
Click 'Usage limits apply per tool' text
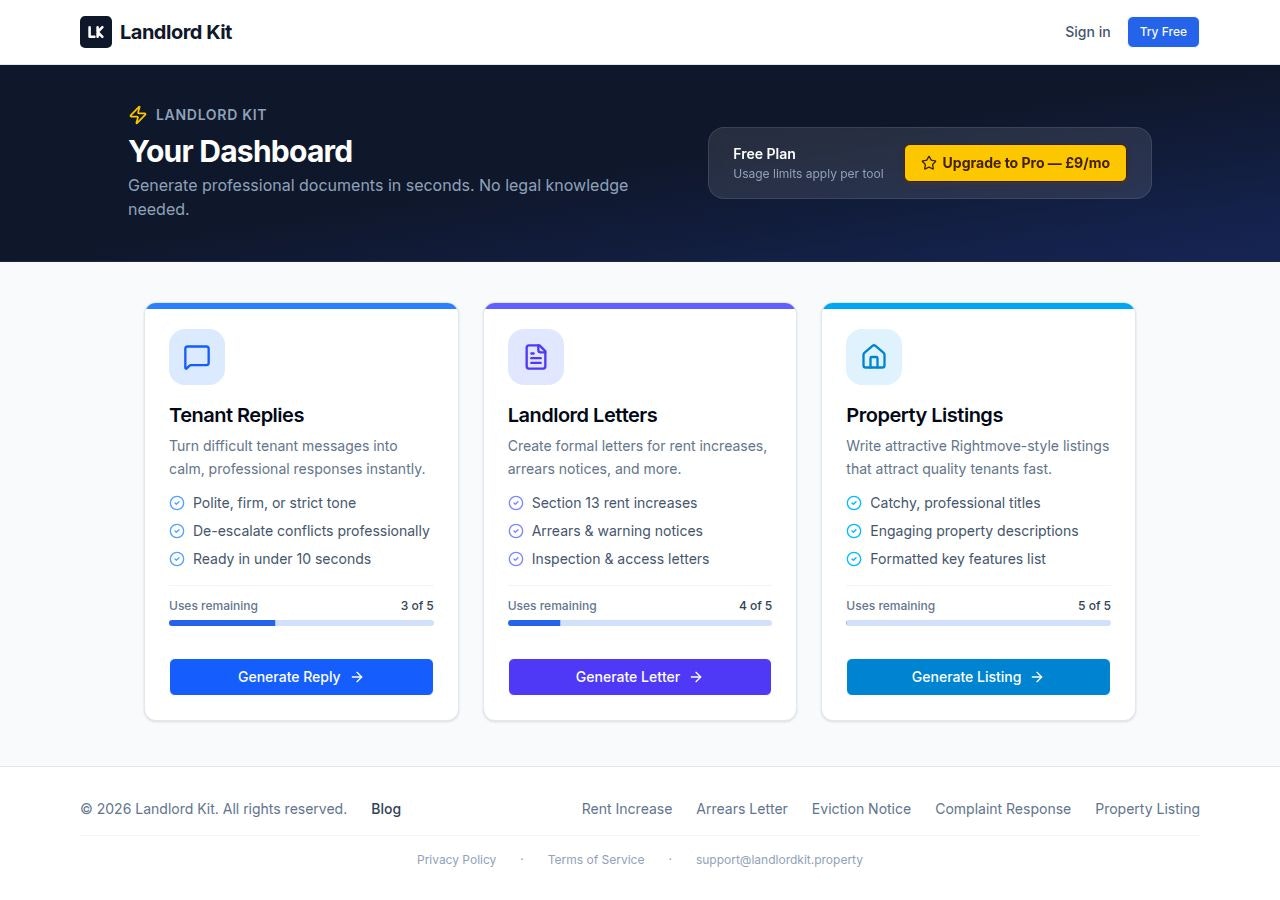click(x=808, y=174)
